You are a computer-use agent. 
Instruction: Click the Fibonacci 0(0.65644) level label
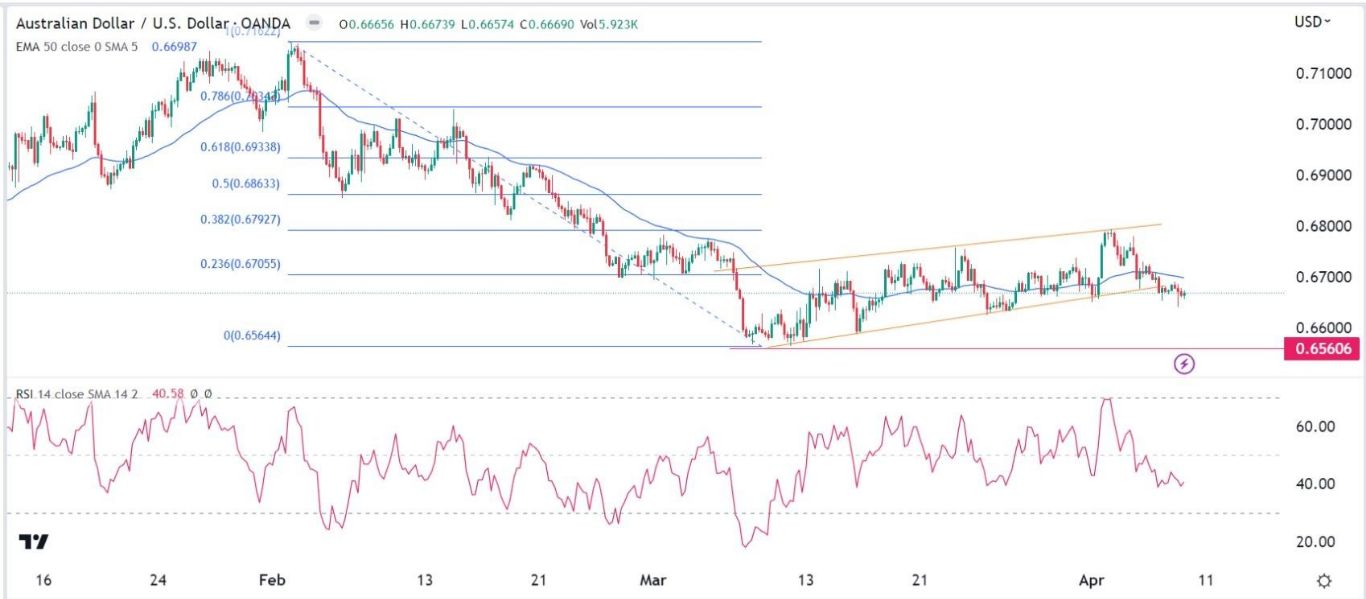pyautogui.click(x=252, y=336)
